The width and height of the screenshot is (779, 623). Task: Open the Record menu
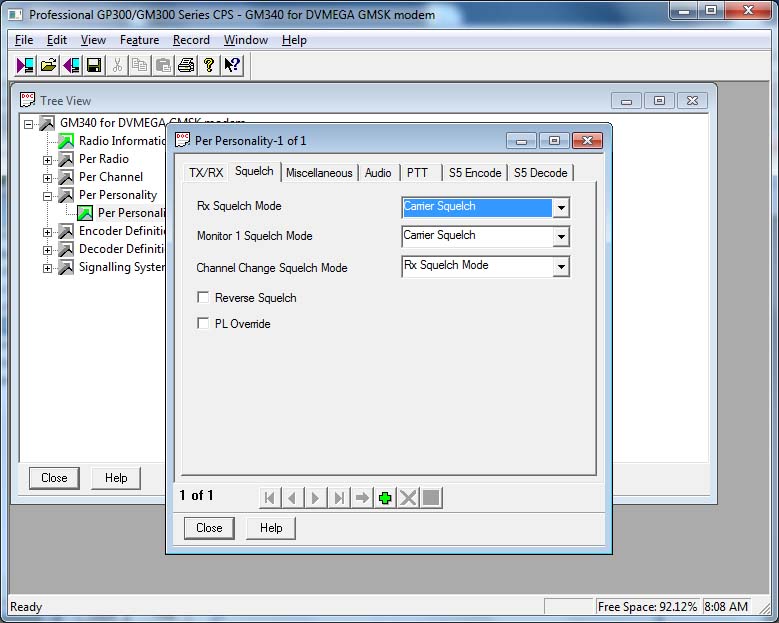191,40
